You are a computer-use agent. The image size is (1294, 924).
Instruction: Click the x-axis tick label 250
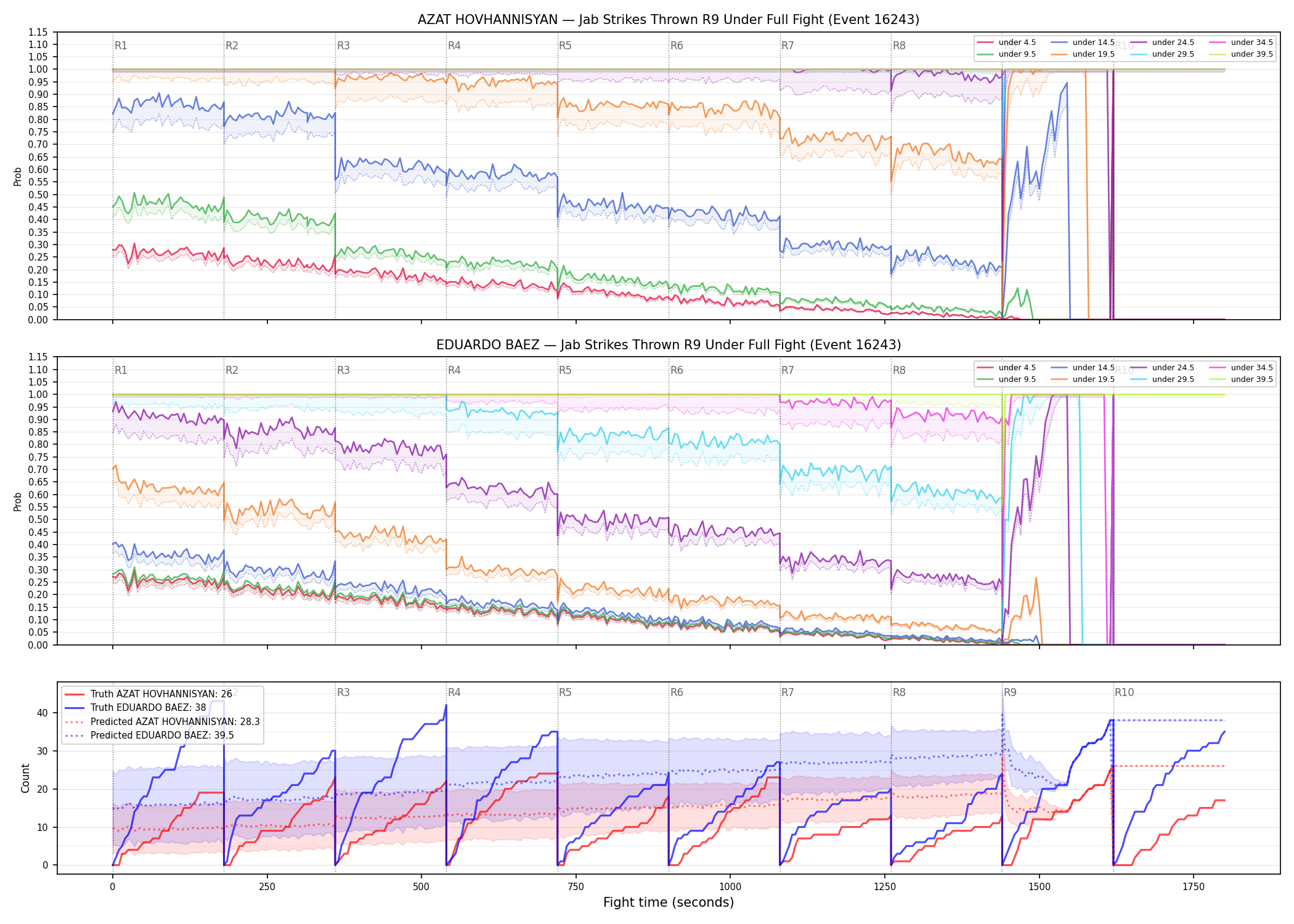click(267, 887)
